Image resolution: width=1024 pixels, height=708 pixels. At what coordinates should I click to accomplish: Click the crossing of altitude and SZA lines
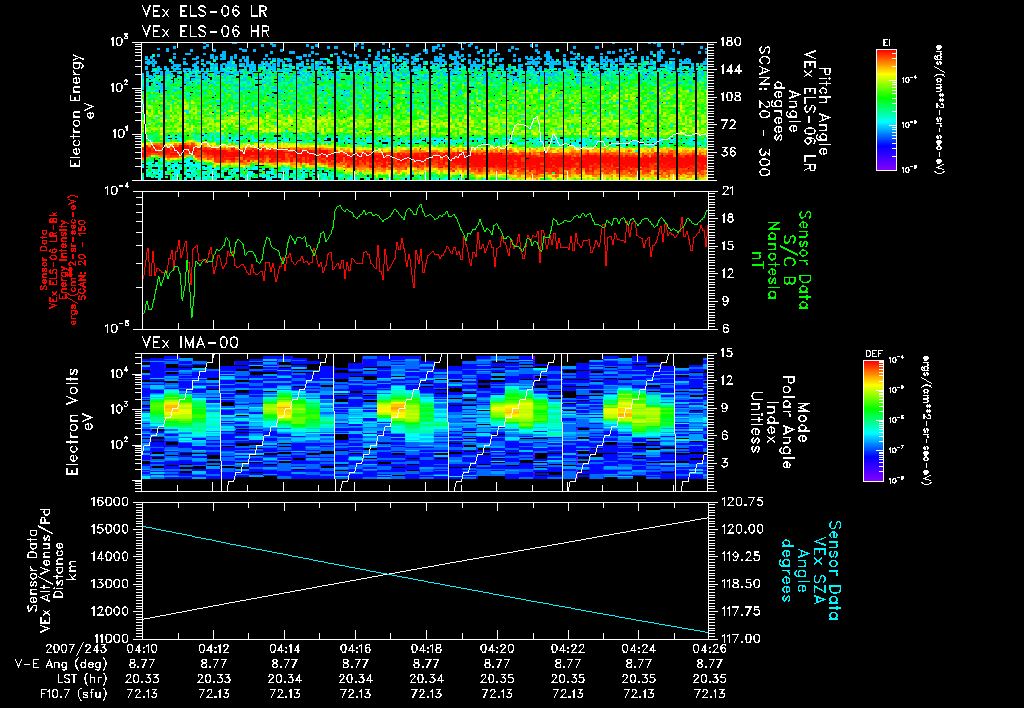[x=388, y=574]
